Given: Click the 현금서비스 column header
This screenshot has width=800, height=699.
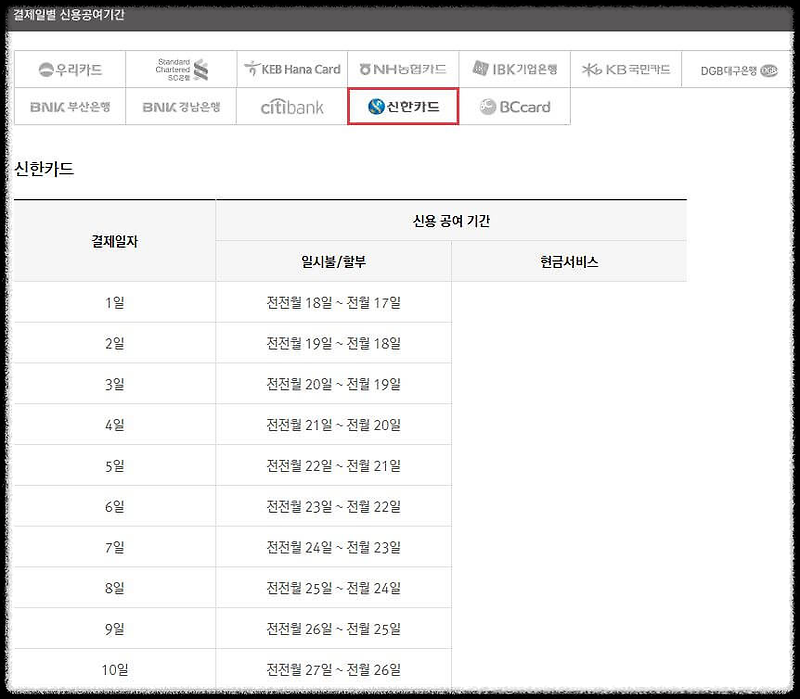Looking at the screenshot, I should pos(569,261).
